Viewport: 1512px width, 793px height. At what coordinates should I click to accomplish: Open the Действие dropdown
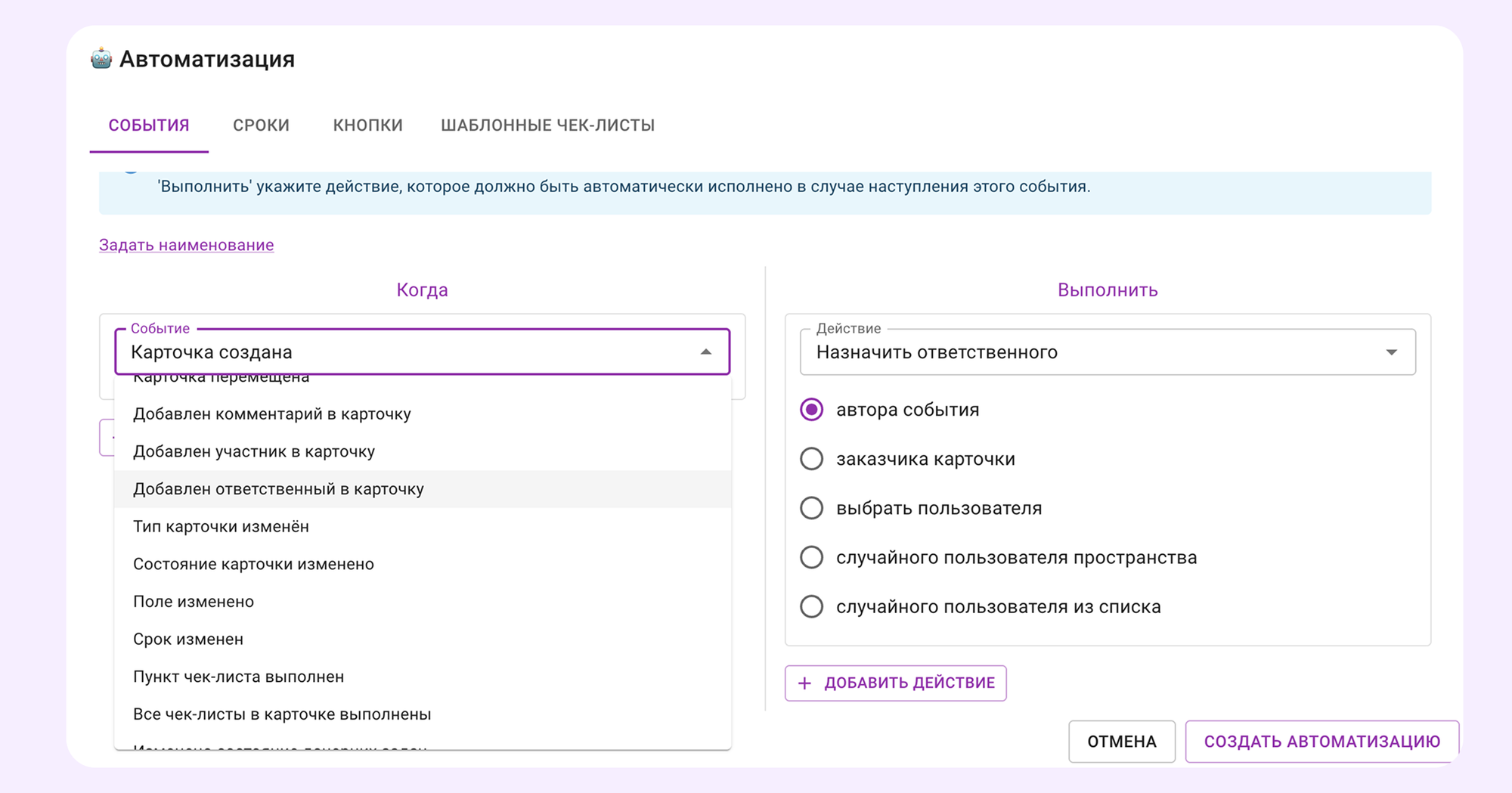(1393, 352)
